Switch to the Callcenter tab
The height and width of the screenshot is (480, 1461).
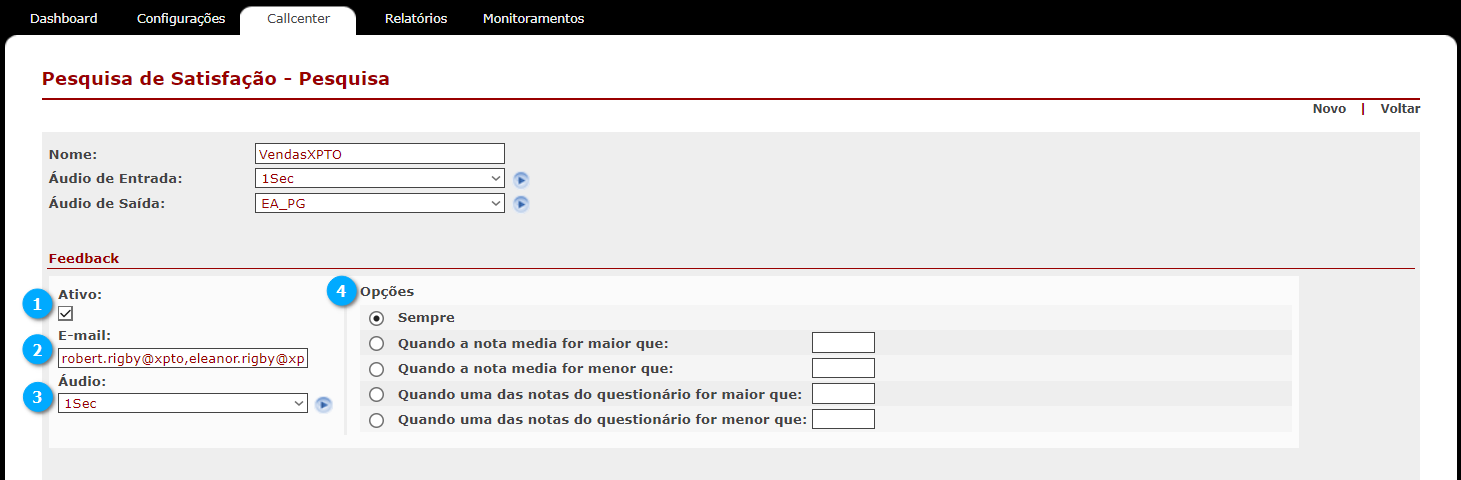(298, 19)
